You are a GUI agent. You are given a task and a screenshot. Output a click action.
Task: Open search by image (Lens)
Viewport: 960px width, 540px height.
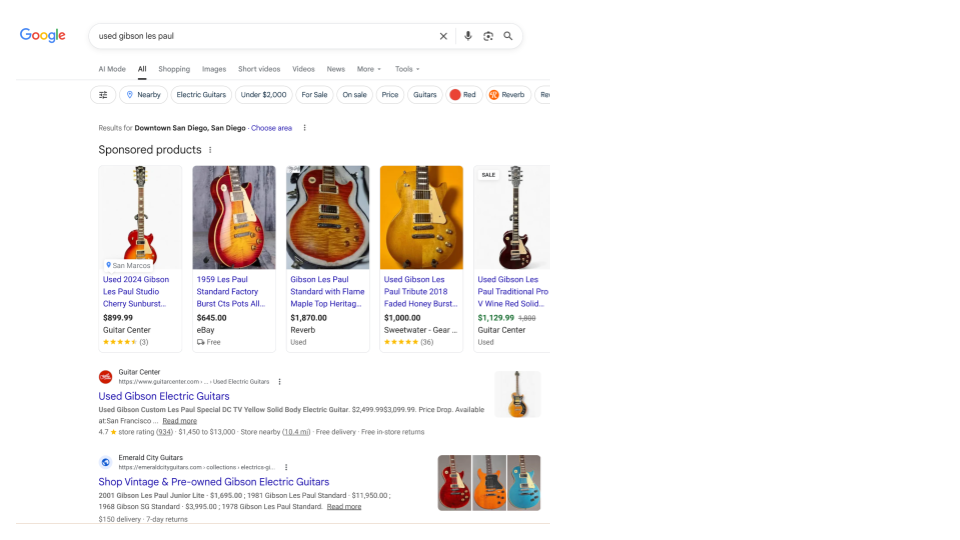488,36
